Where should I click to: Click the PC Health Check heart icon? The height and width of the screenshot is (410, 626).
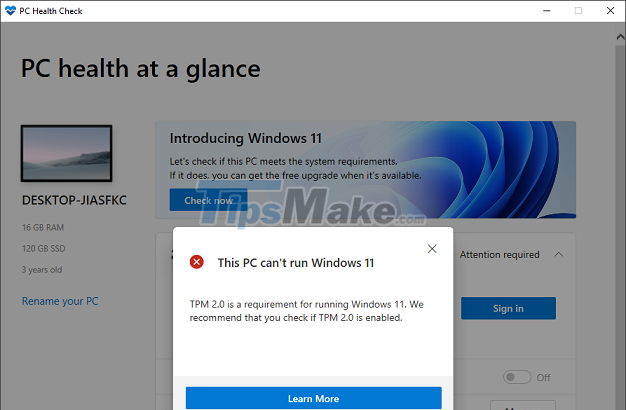point(10,11)
